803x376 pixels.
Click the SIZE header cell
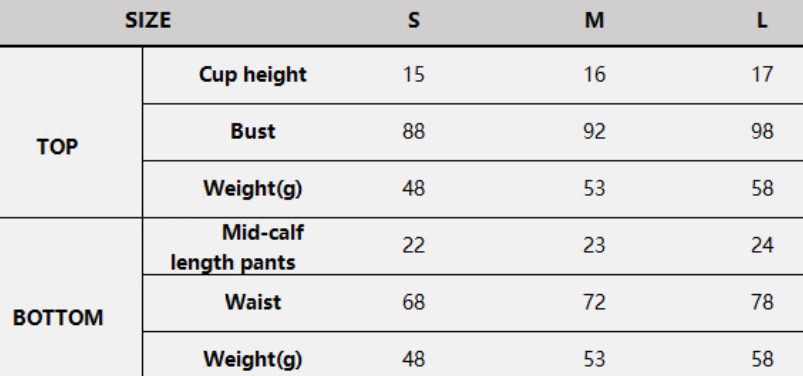tap(148, 20)
